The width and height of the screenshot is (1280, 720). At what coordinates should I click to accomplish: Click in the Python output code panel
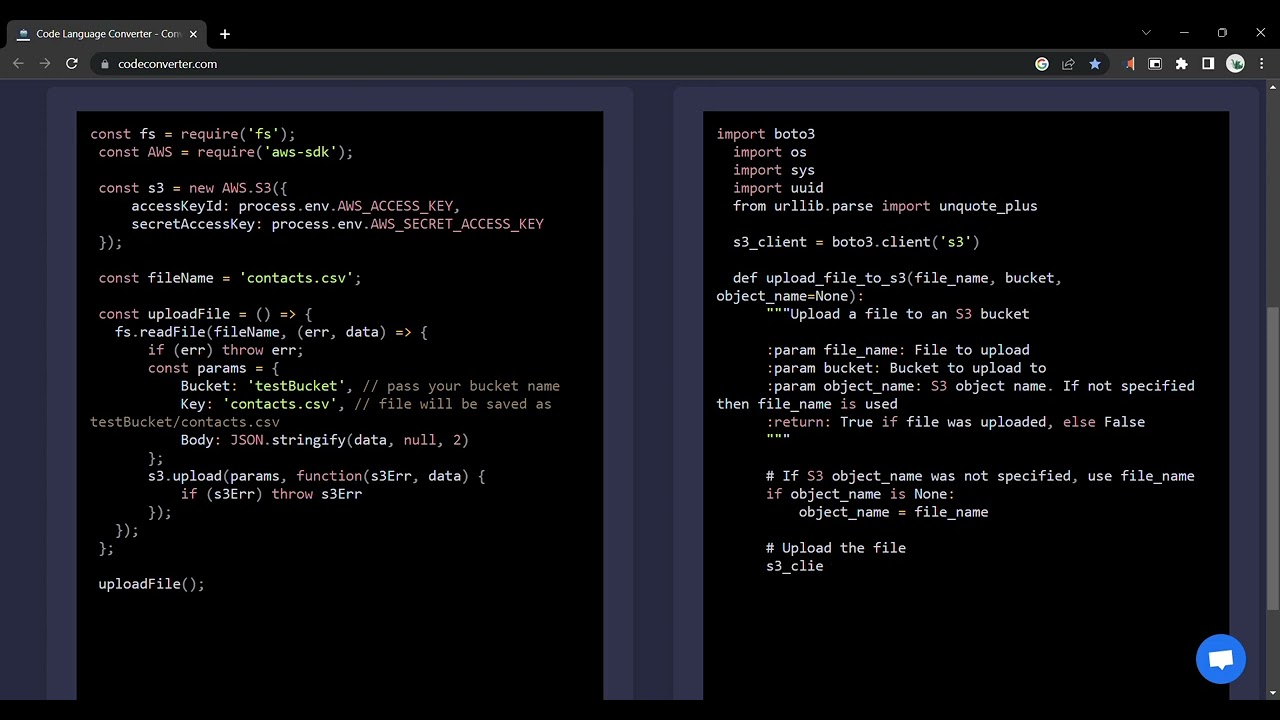[966, 405]
